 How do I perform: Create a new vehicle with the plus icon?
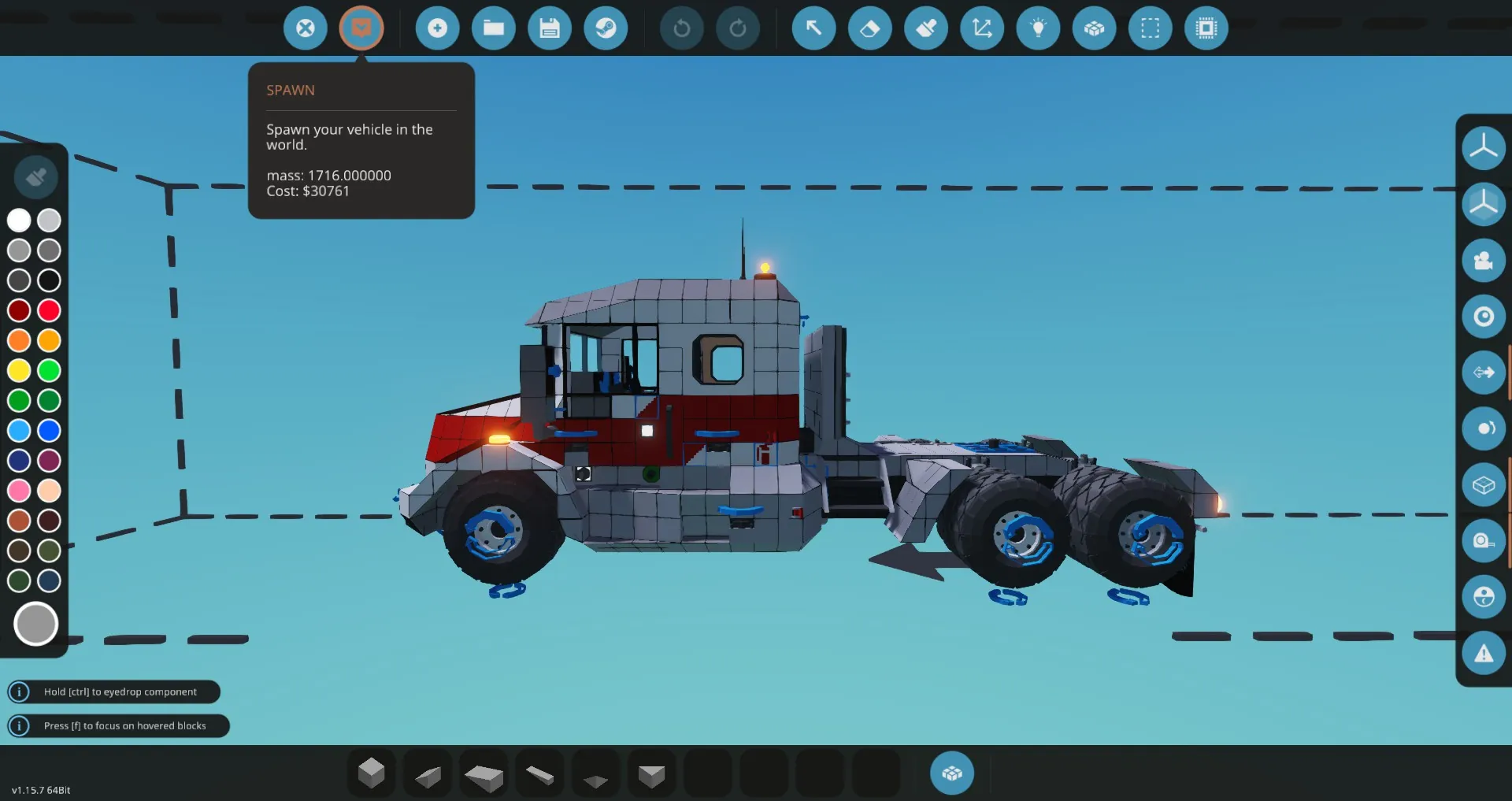437,28
